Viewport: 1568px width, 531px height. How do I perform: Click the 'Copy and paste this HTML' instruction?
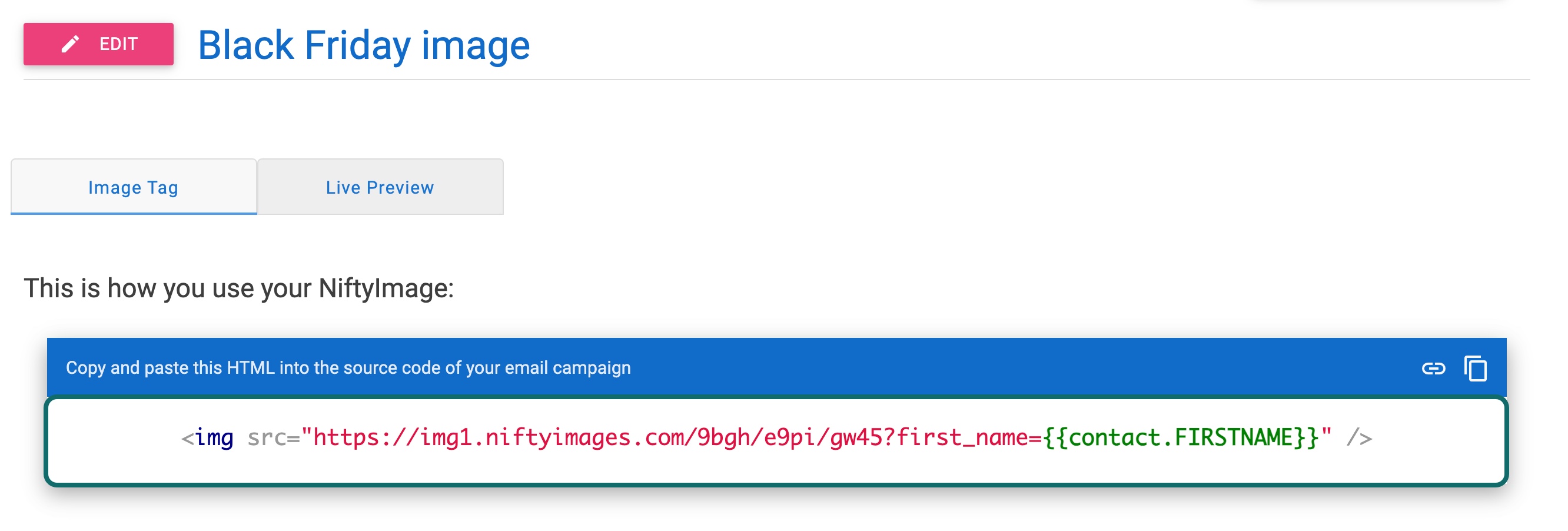pyautogui.click(x=348, y=368)
